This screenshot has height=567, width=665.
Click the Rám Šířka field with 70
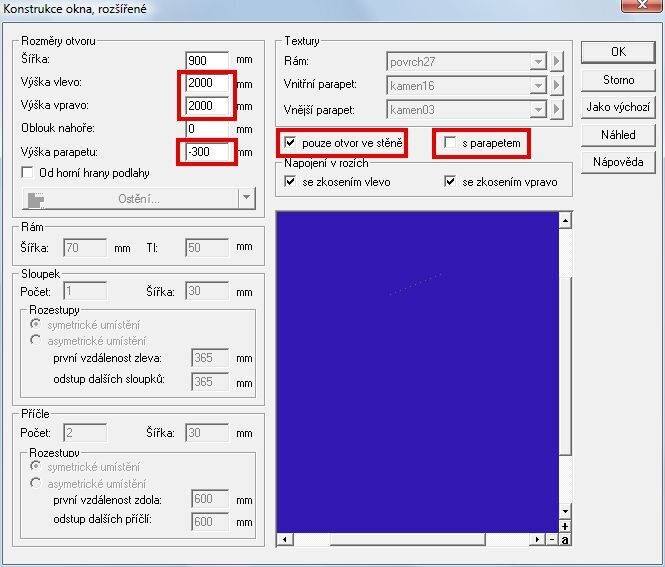click(85, 248)
